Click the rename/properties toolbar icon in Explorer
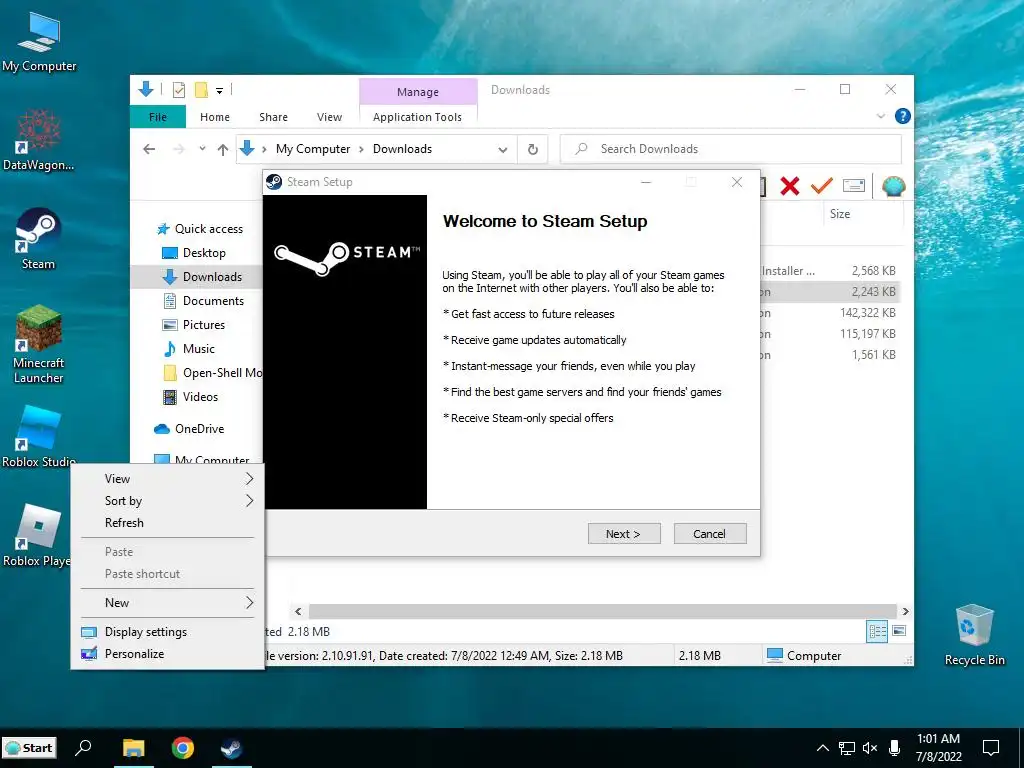The height and width of the screenshot is (768, 1024). pos(854,186)
